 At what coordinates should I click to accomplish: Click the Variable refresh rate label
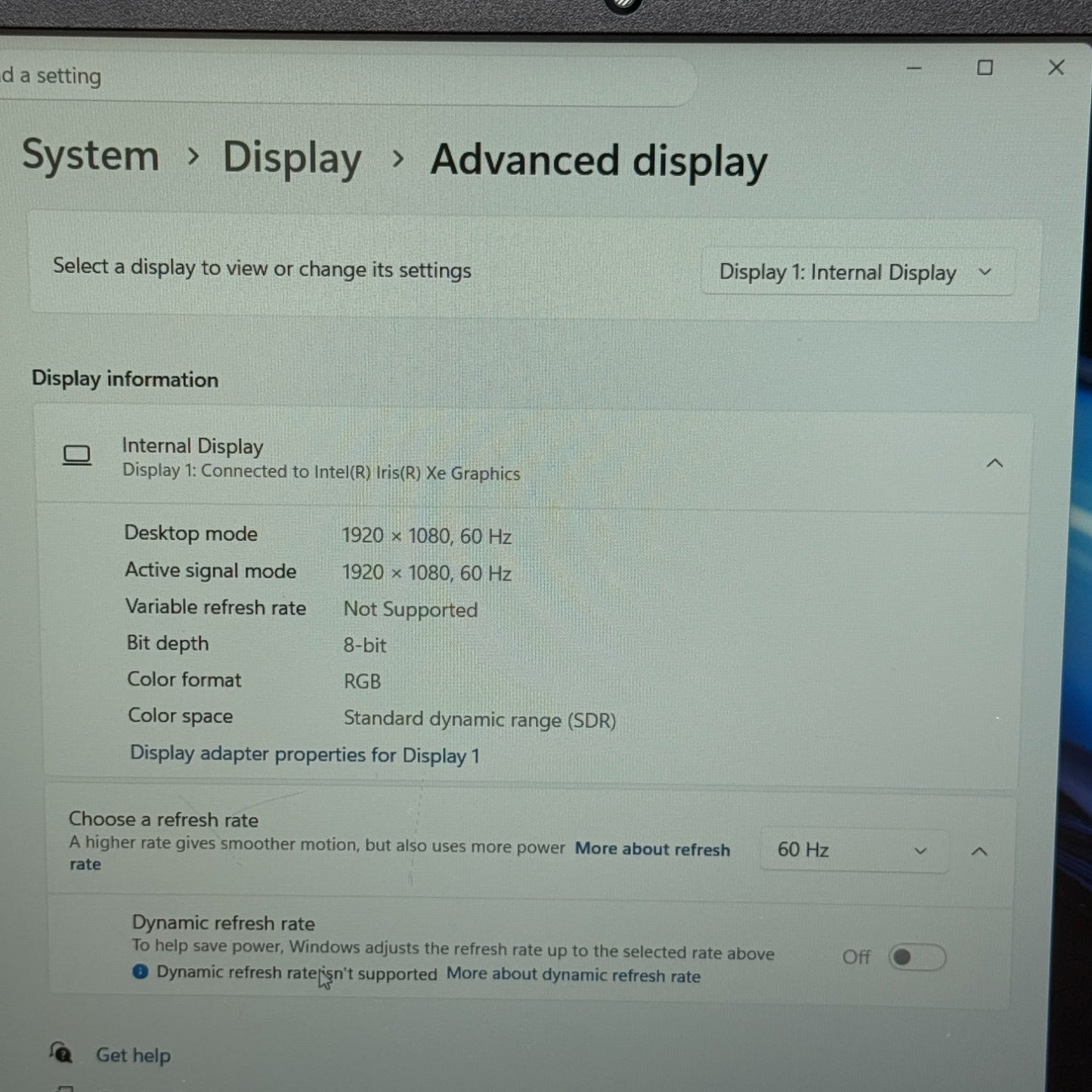point(216,607)
